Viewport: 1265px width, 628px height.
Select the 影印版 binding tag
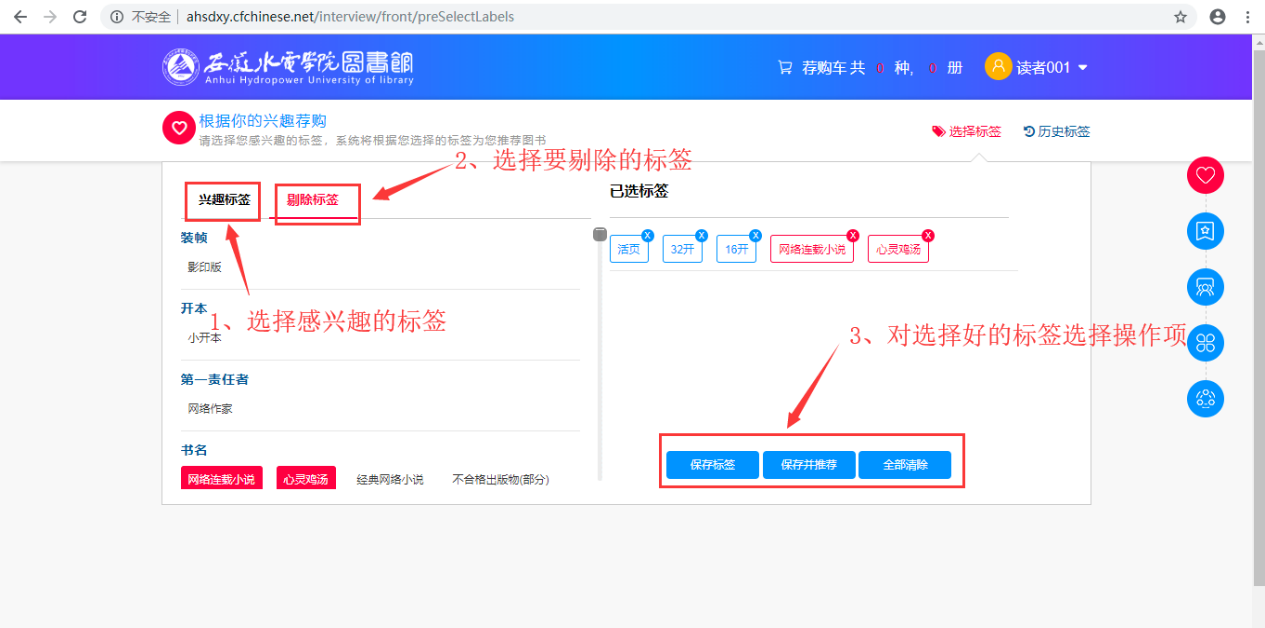coord(205,267)
